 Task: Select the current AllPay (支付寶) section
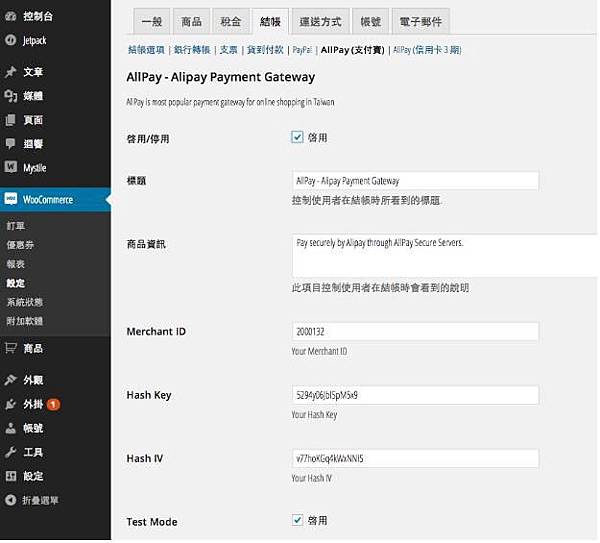pos(352,50)
